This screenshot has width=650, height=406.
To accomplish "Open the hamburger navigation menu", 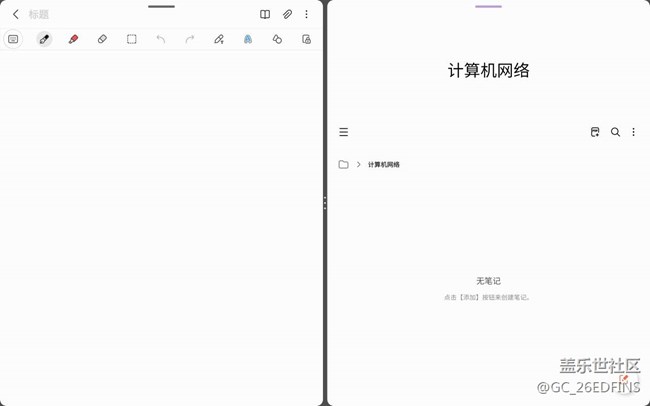I will (x=343, y=132).
